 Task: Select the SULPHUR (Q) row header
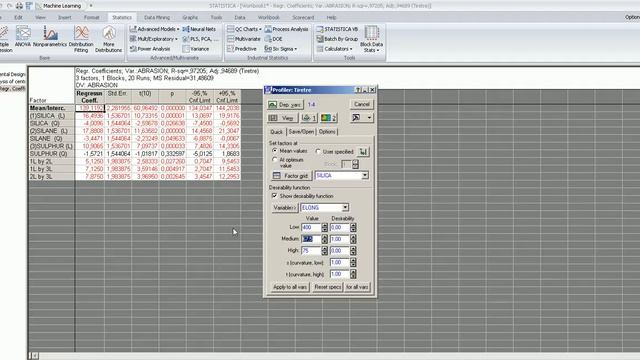(51, 154)
